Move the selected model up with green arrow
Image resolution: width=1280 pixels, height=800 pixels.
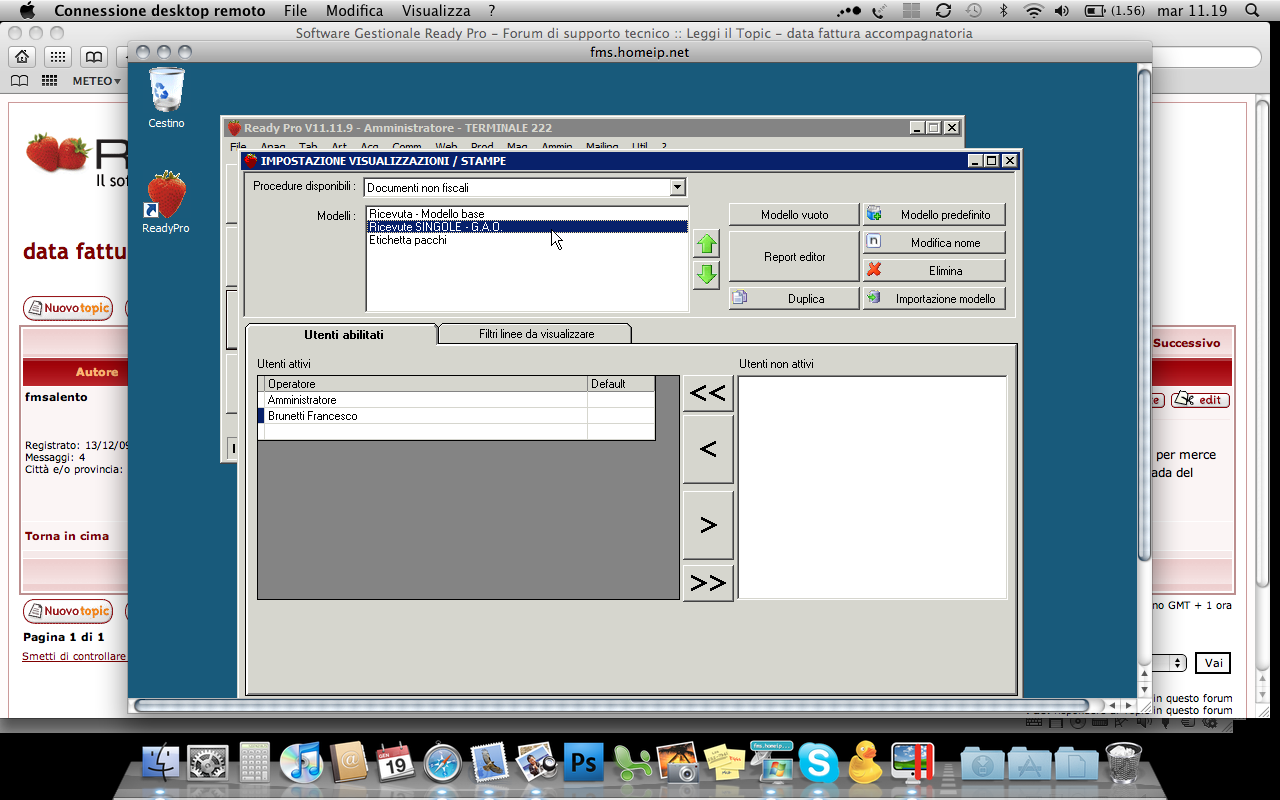pyautogui.click(x=707, y=244)
